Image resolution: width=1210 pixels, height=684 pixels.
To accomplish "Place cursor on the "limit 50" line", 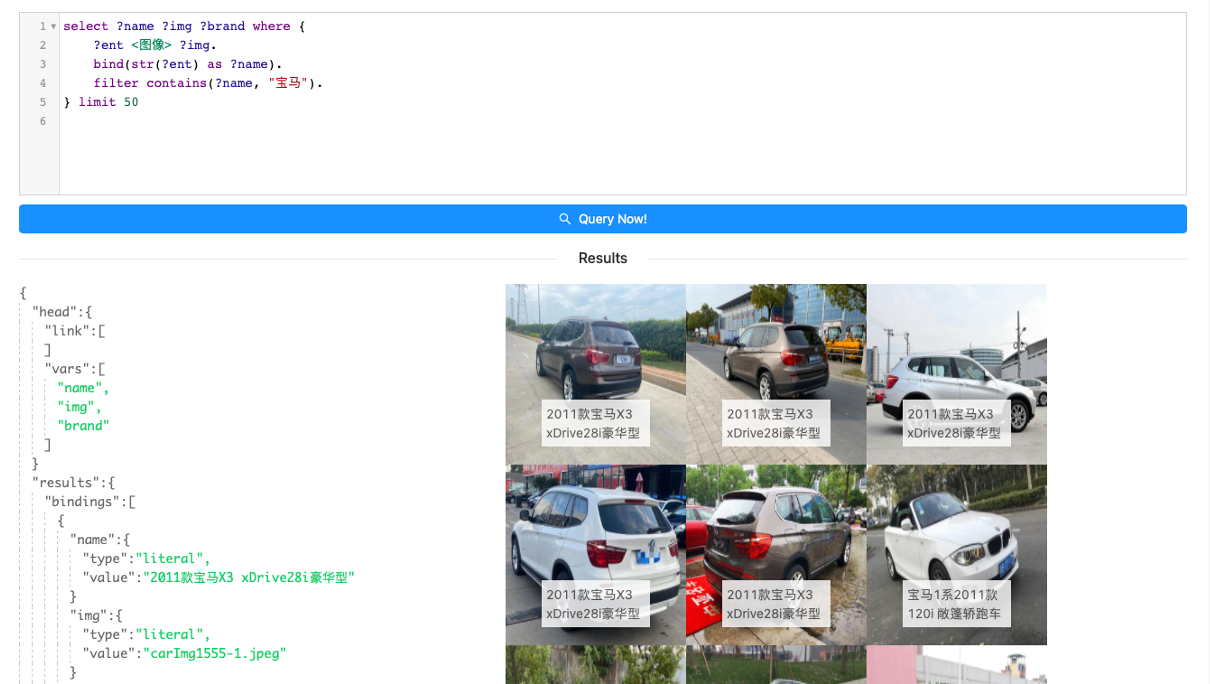I will point(108,102).
